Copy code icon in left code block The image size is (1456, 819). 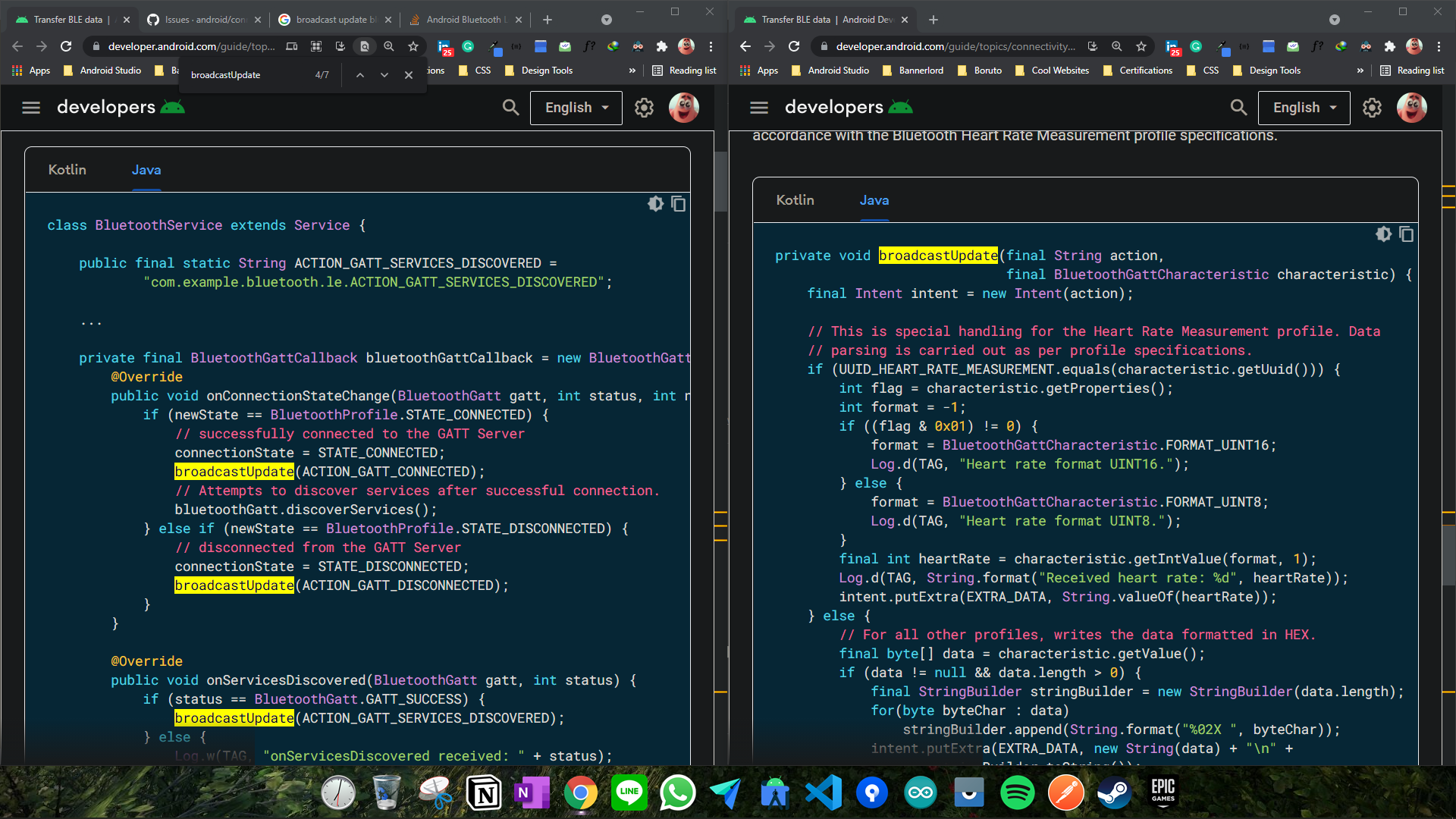(679, 204)
